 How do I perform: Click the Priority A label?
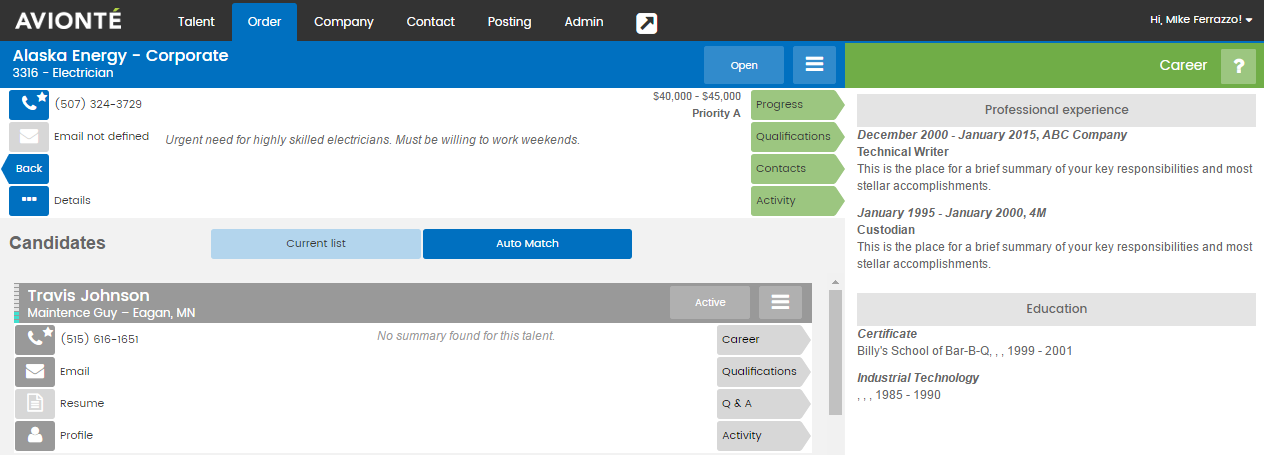coord(716,113)
